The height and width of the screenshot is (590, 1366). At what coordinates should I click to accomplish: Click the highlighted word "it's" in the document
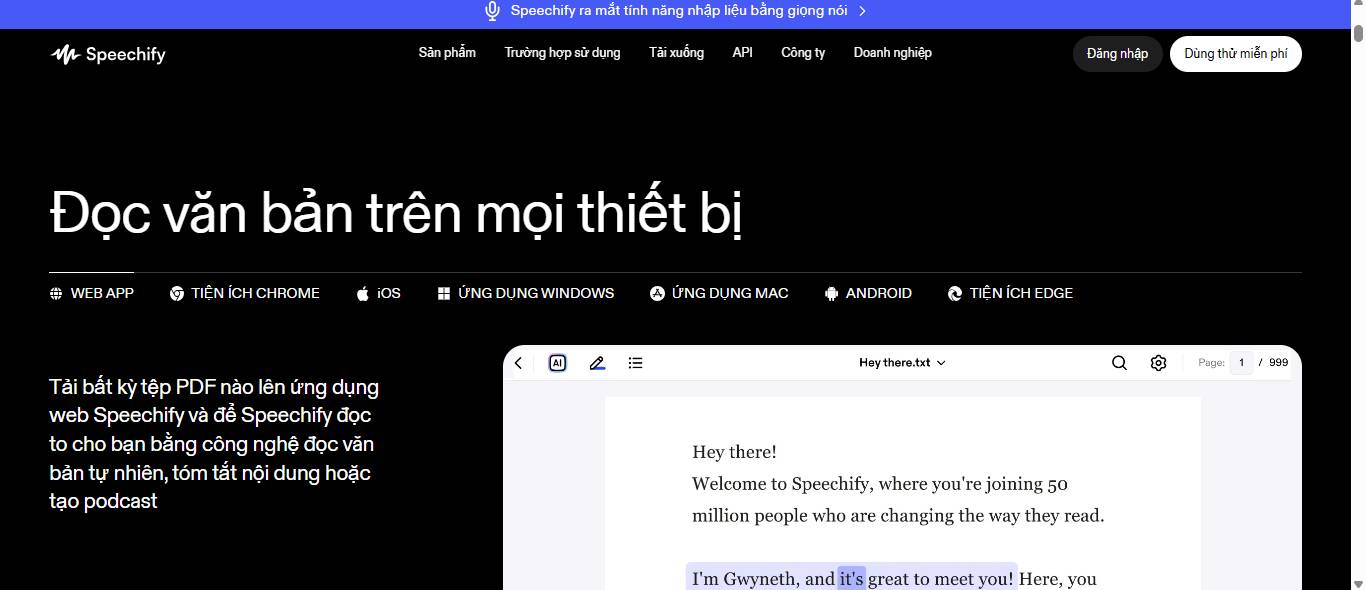851,579
